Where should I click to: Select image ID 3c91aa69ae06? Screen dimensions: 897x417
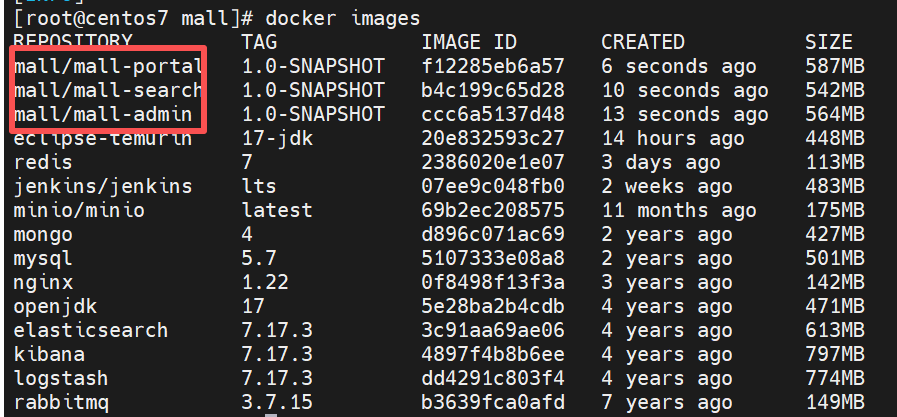click(493, 331)
